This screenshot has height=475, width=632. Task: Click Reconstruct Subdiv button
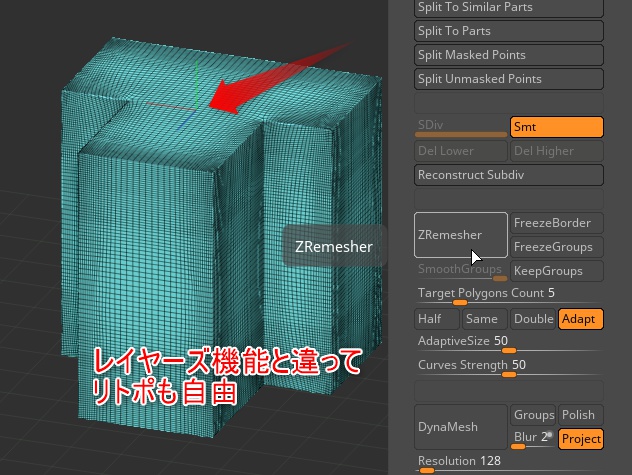[509, 175]
